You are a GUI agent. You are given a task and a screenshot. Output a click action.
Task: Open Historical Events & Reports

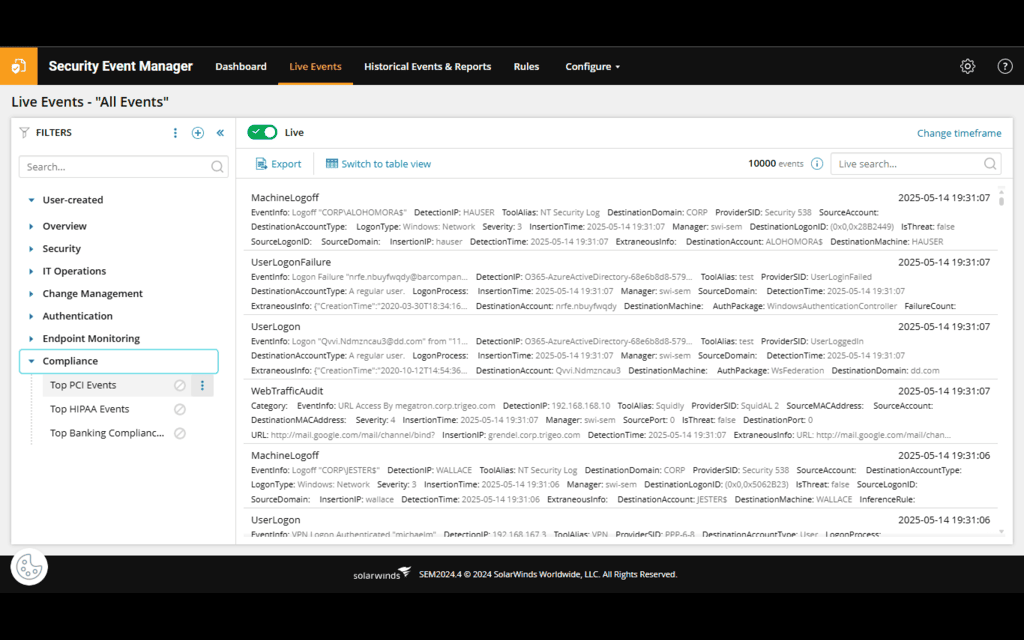pos(427,66)
